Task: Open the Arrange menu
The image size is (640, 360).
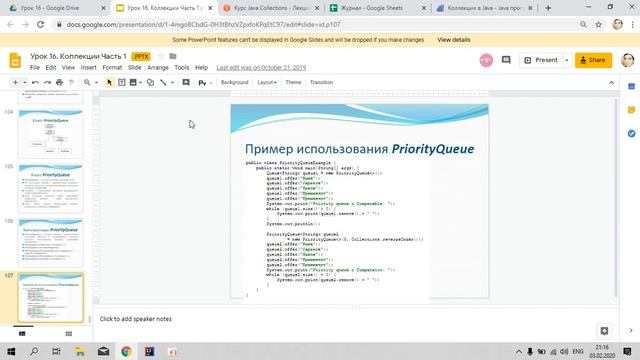Action: click(158, 67)
